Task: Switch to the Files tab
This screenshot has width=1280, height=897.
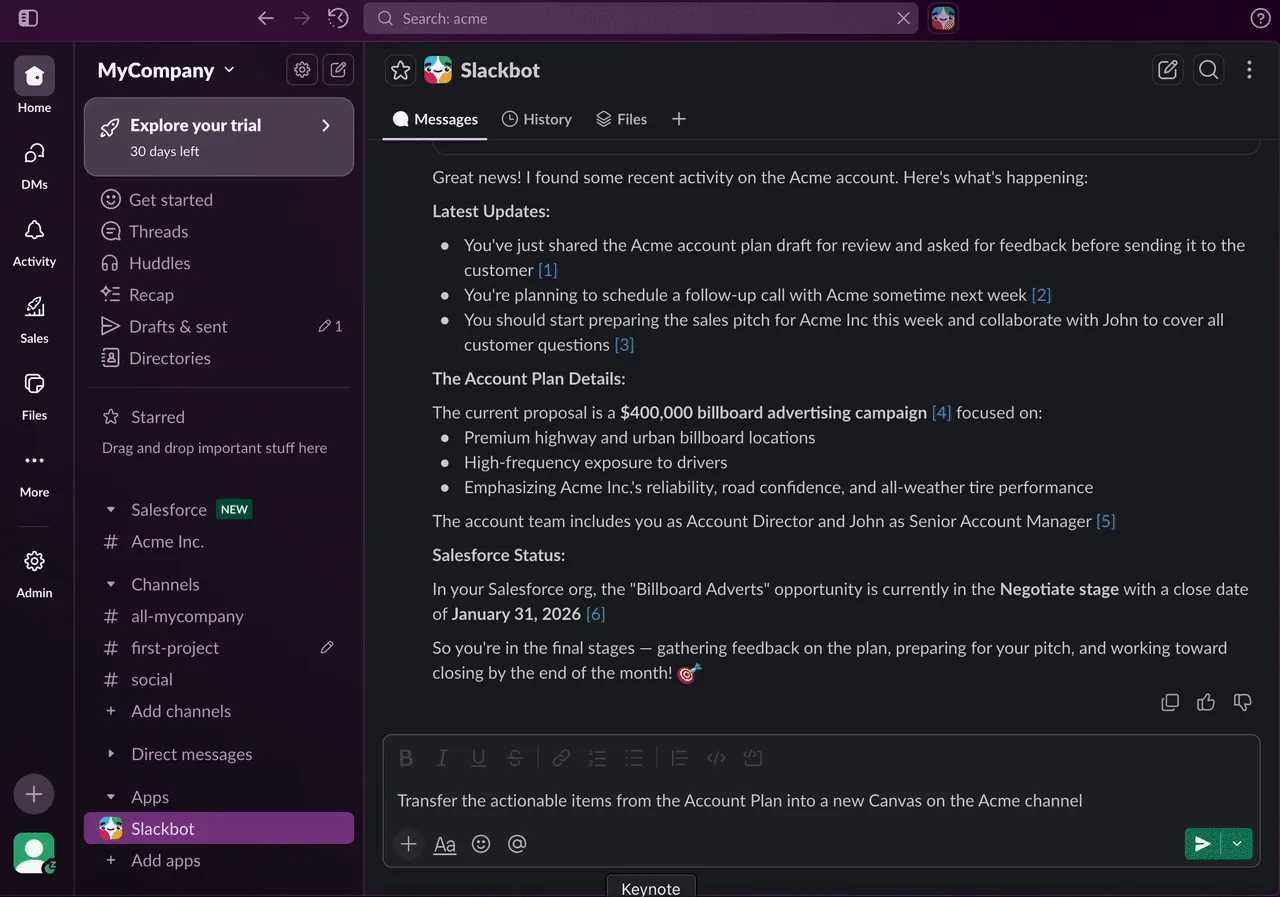Action: (x=621, y=119)
